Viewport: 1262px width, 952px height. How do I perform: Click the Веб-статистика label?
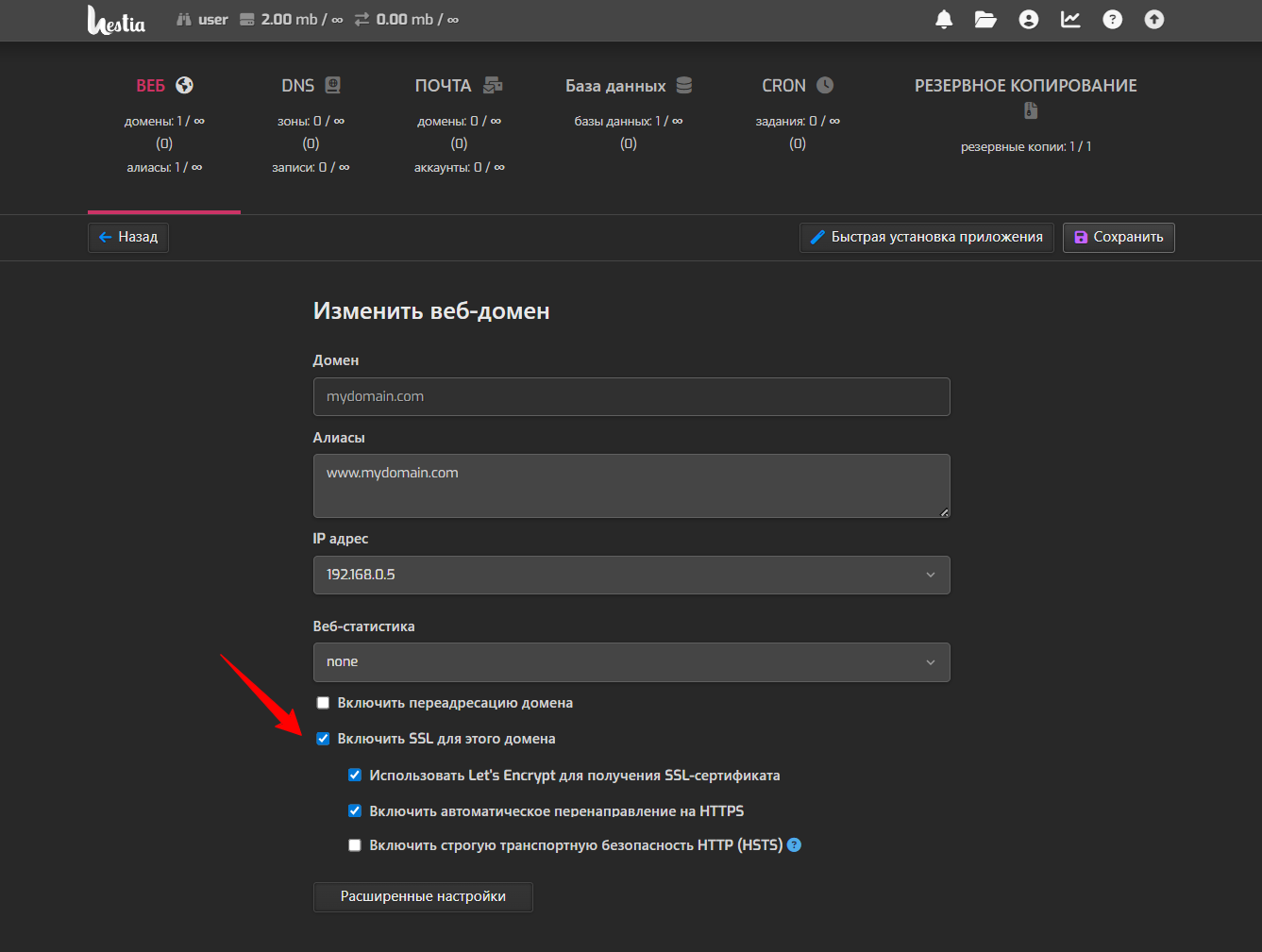coord(363,626)
